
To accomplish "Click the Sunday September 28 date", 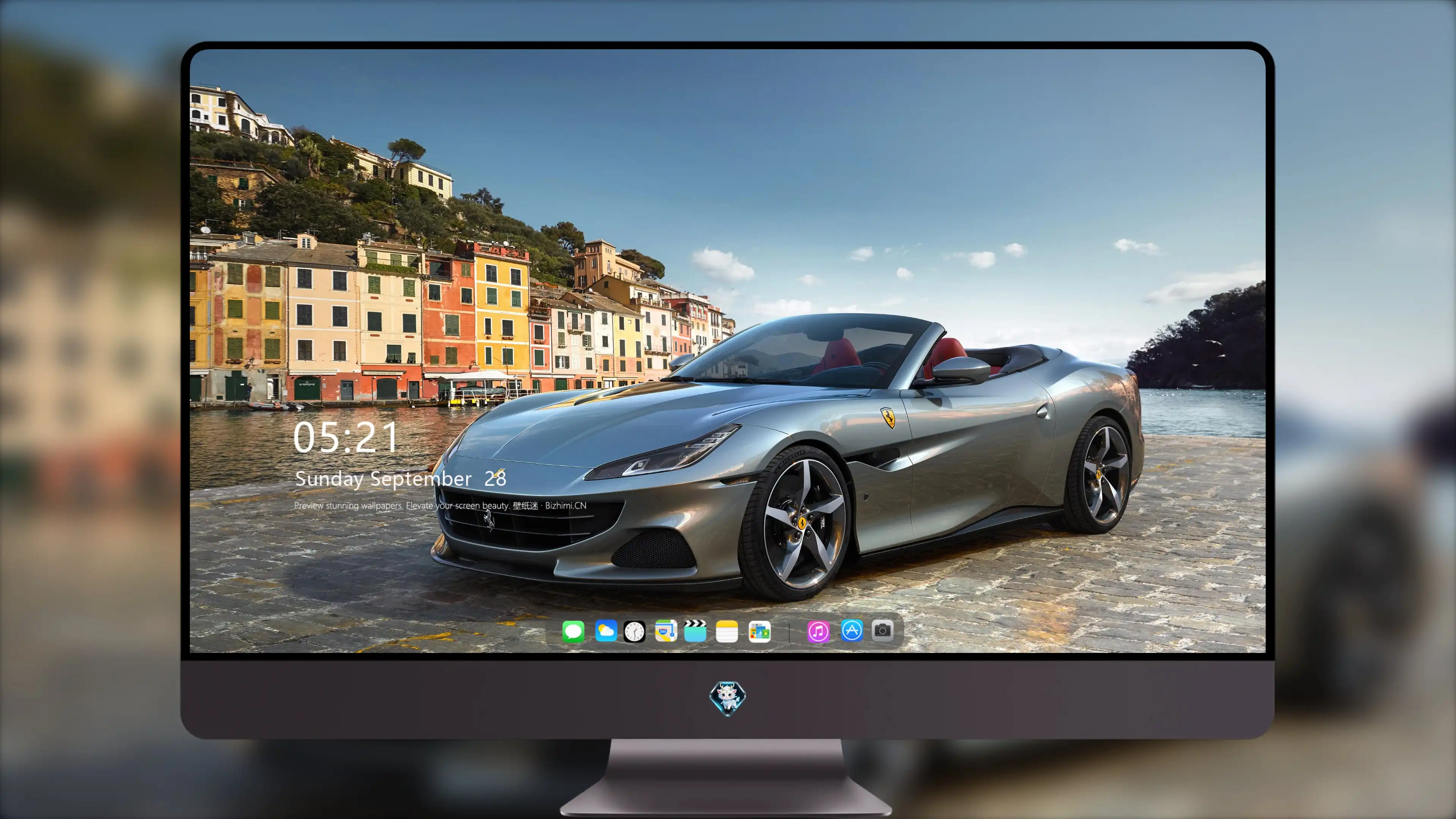I will click(401, 479).
